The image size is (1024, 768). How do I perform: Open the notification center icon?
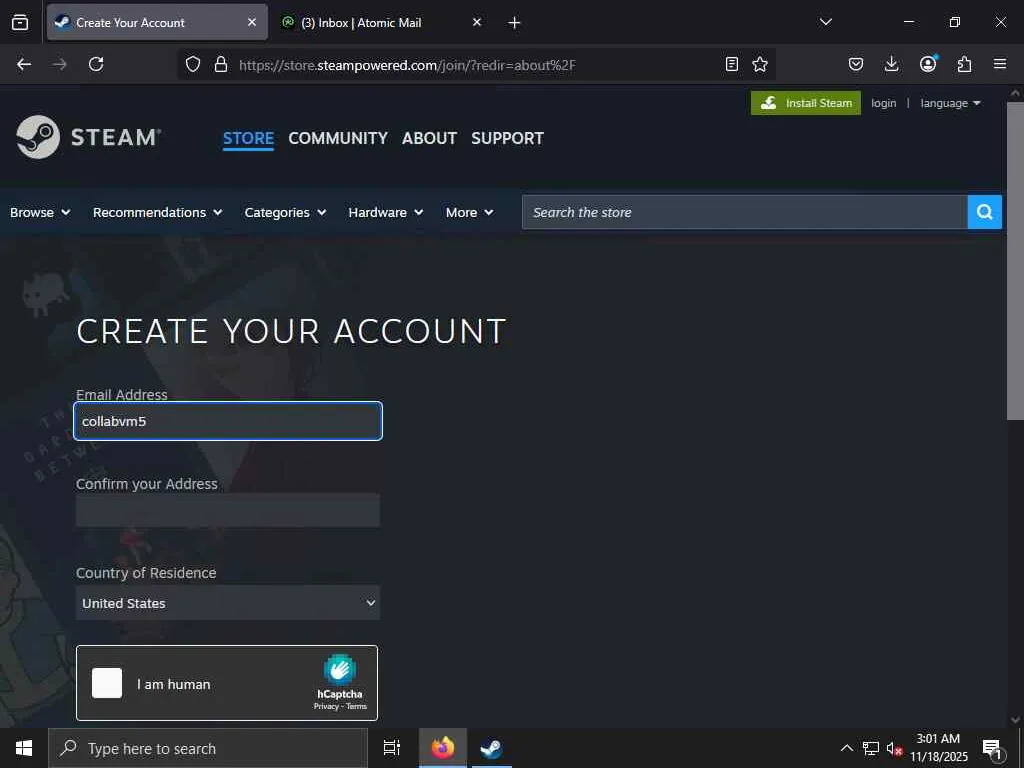coord(992,749)
